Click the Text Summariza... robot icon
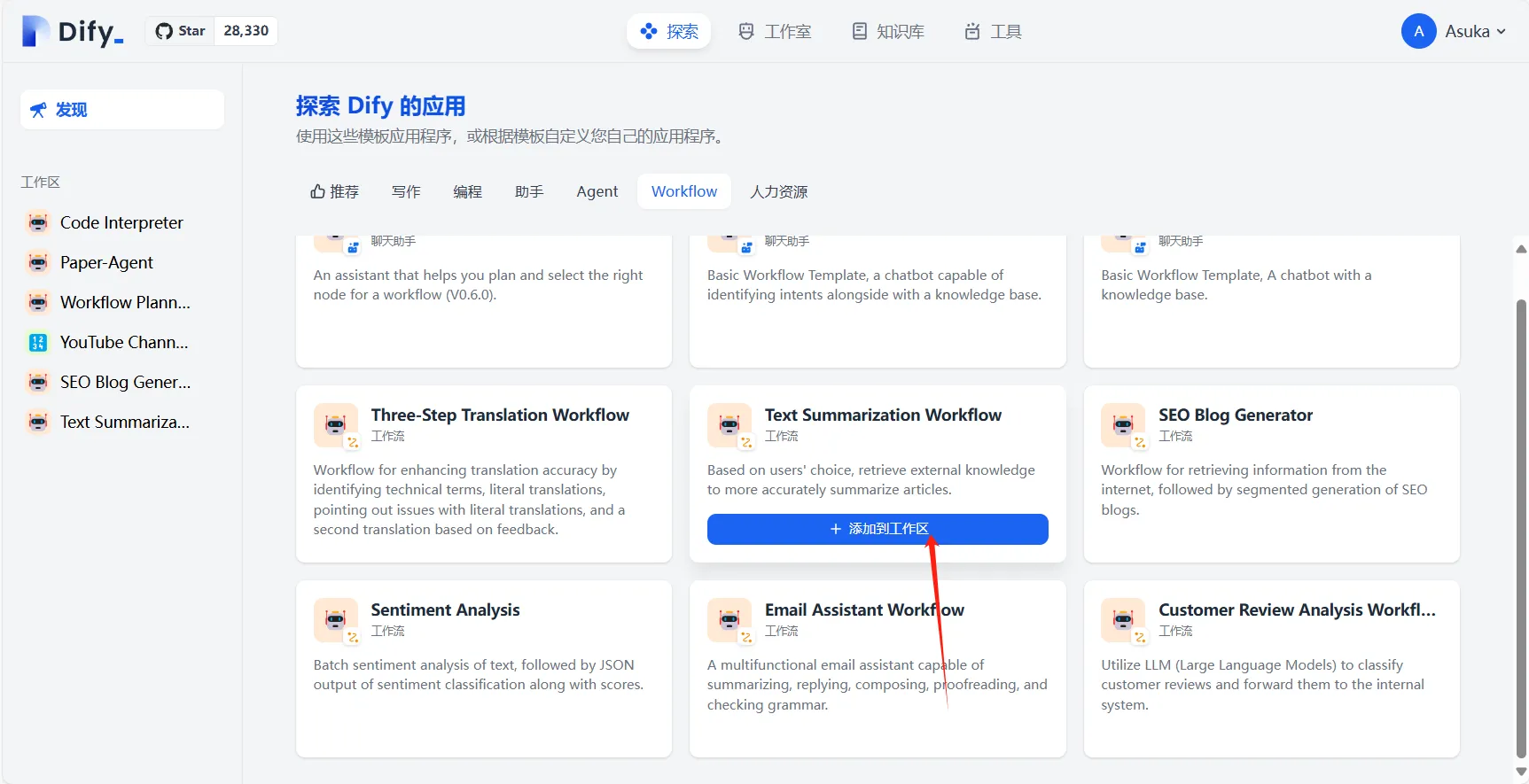 38,422
